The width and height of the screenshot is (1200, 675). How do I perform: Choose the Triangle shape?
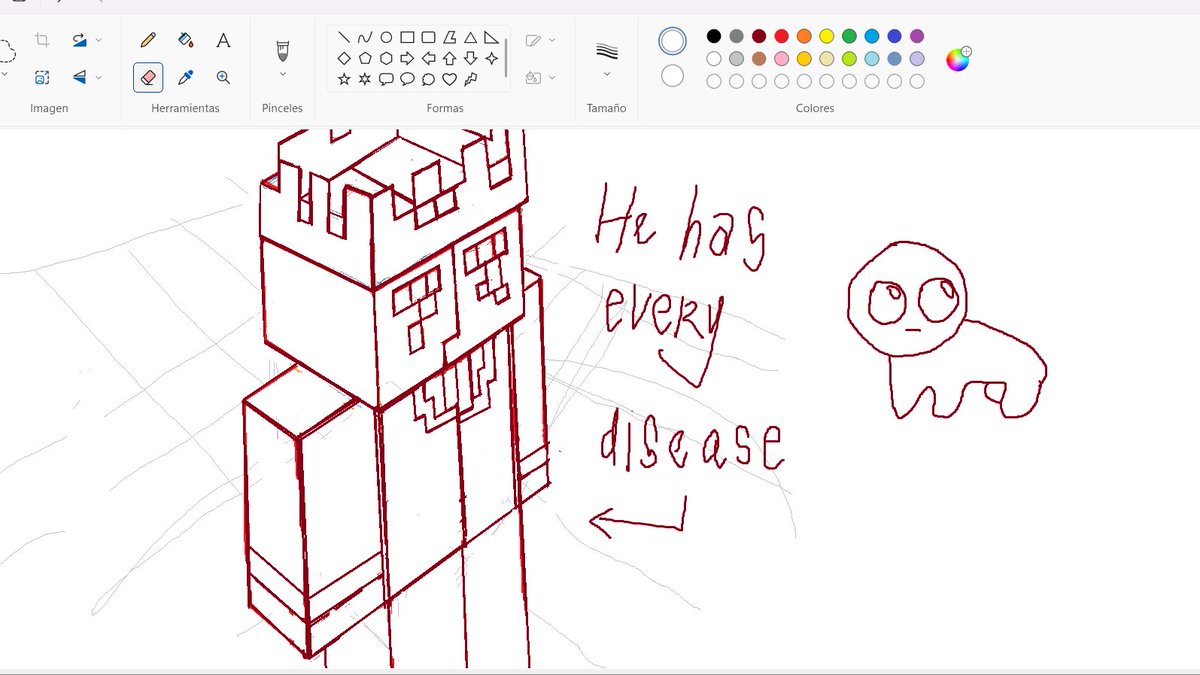coord(470,38)
